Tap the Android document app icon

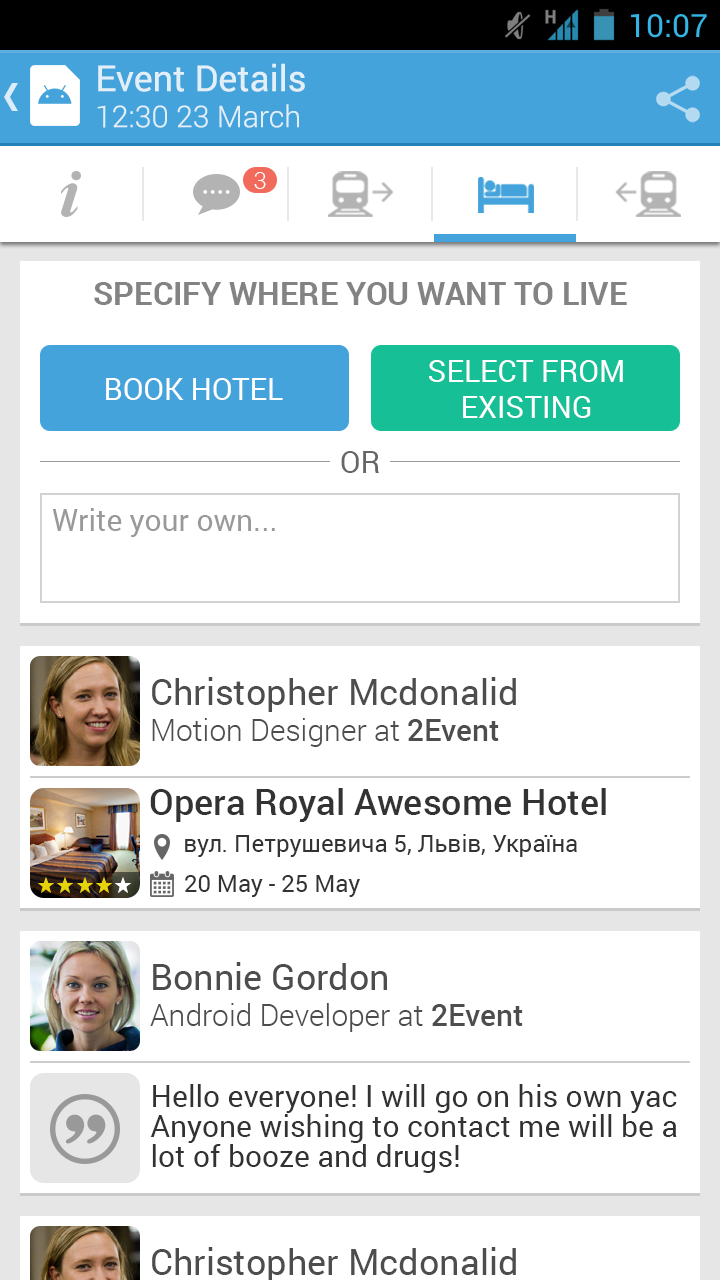(55, 96)
